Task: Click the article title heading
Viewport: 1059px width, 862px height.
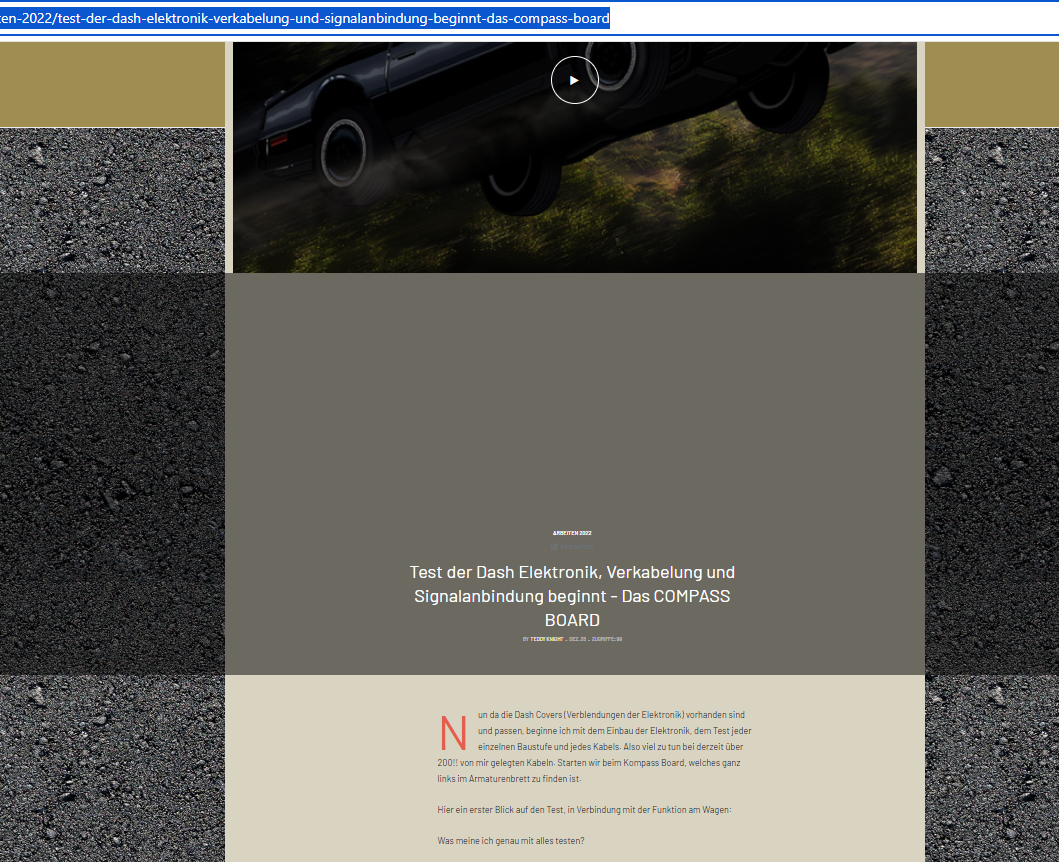Action: click(572, 596)
